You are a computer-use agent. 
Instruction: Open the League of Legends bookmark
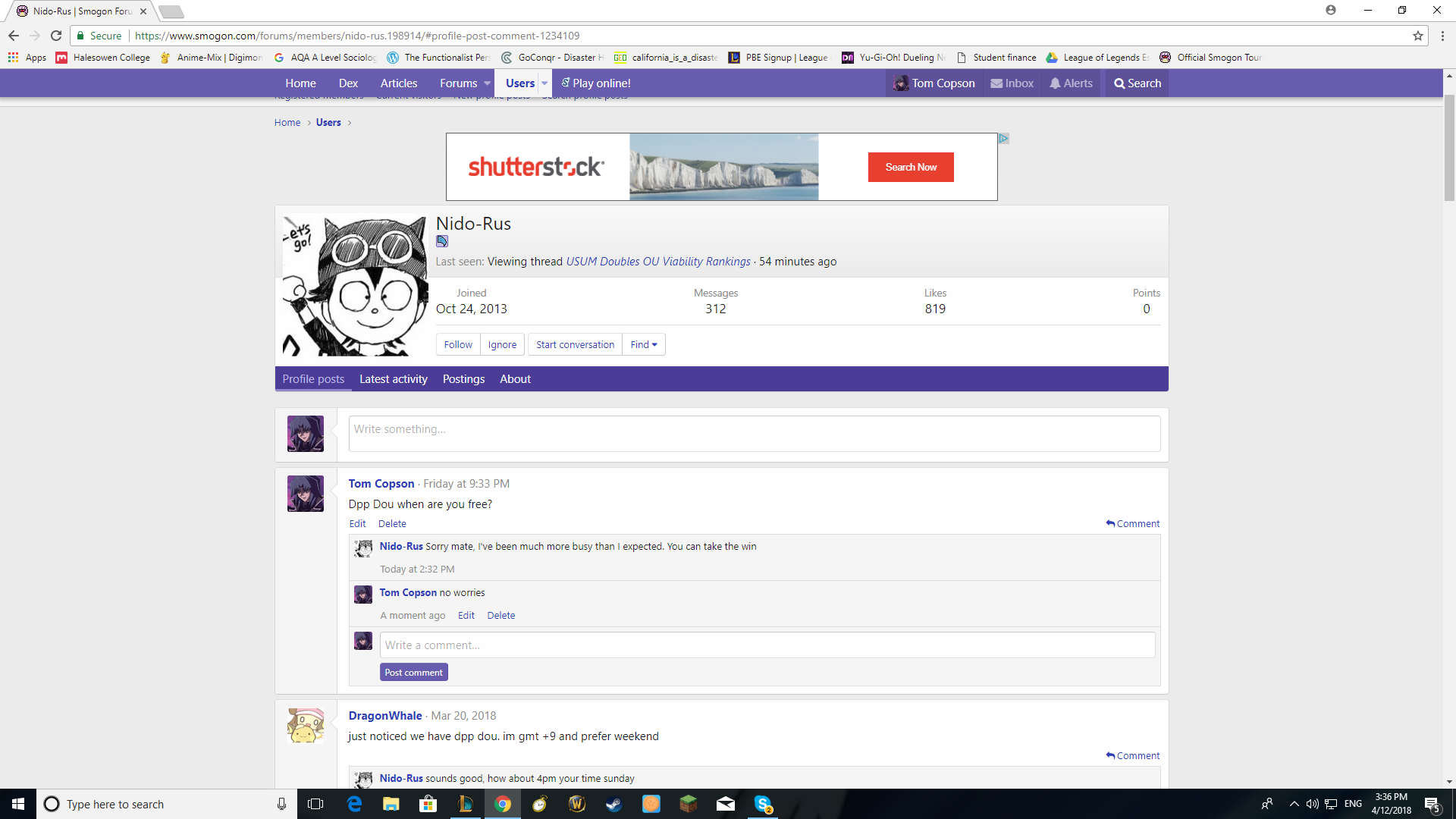[1097, 58]
